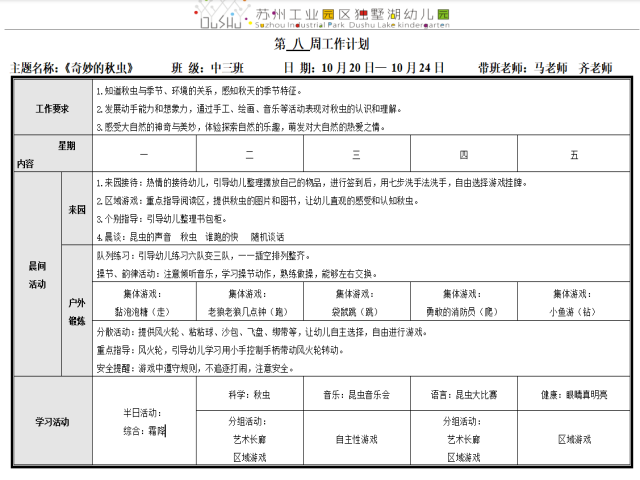
Task: Click the 健康：眼睛真明亮 cell
Action: [574, 395]
